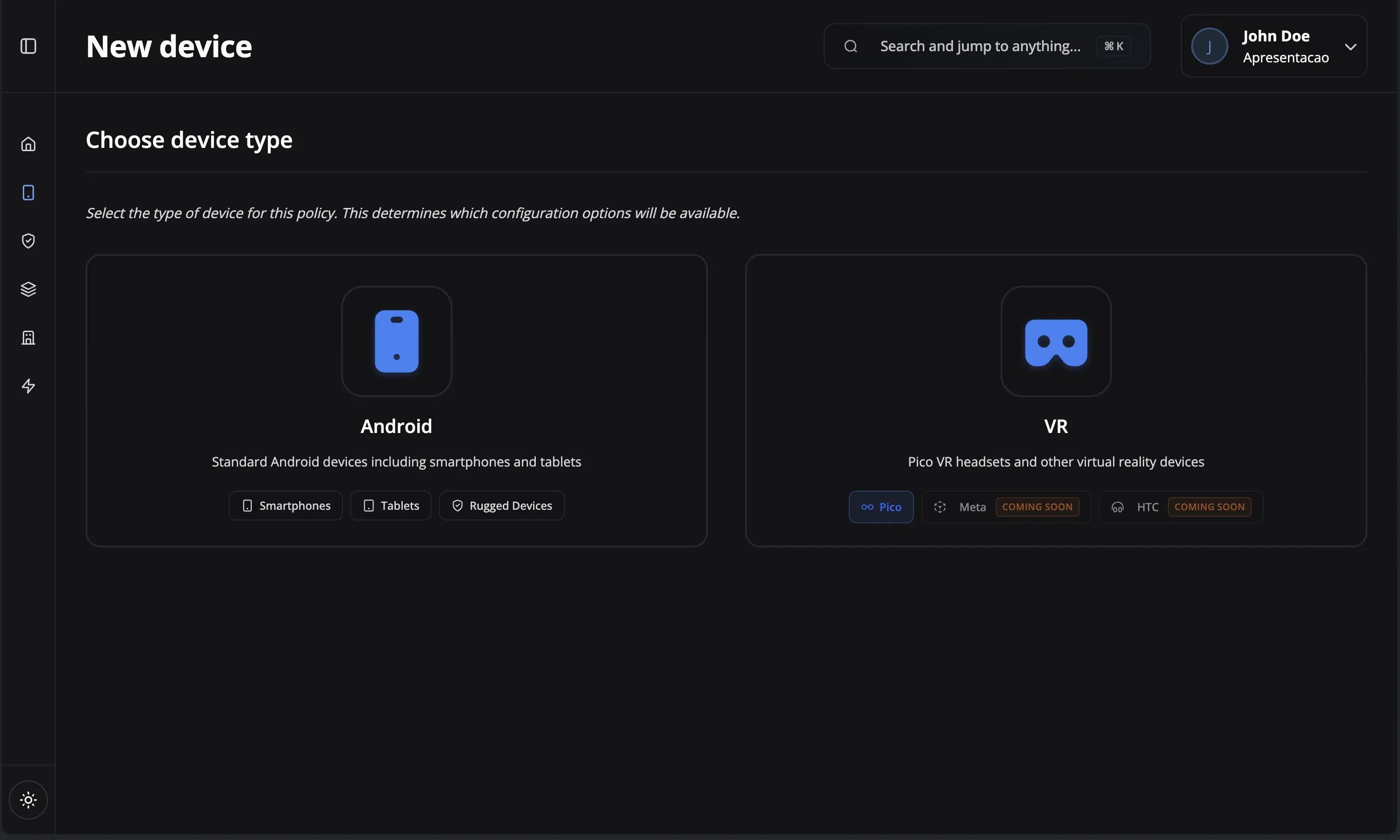
Task: Expand the John Doe account dropdown
Action: pos(1350,47)
